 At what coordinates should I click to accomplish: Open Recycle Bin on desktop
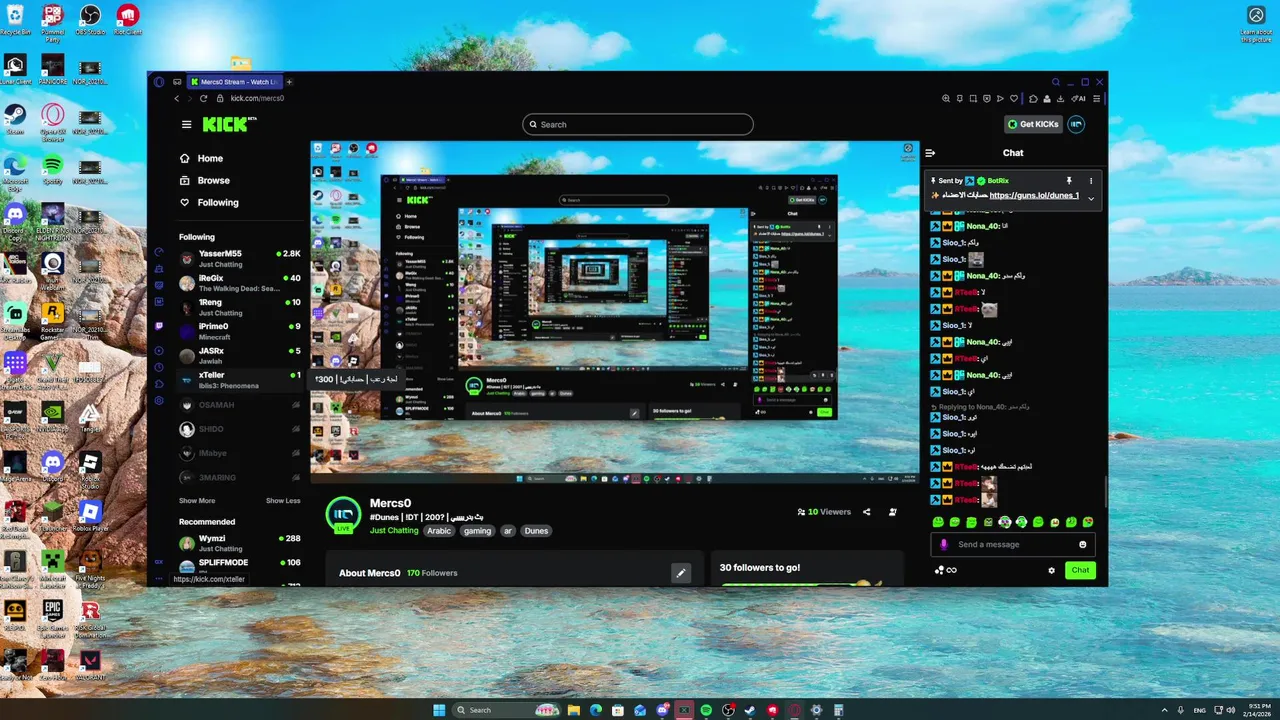click(15, 19)
